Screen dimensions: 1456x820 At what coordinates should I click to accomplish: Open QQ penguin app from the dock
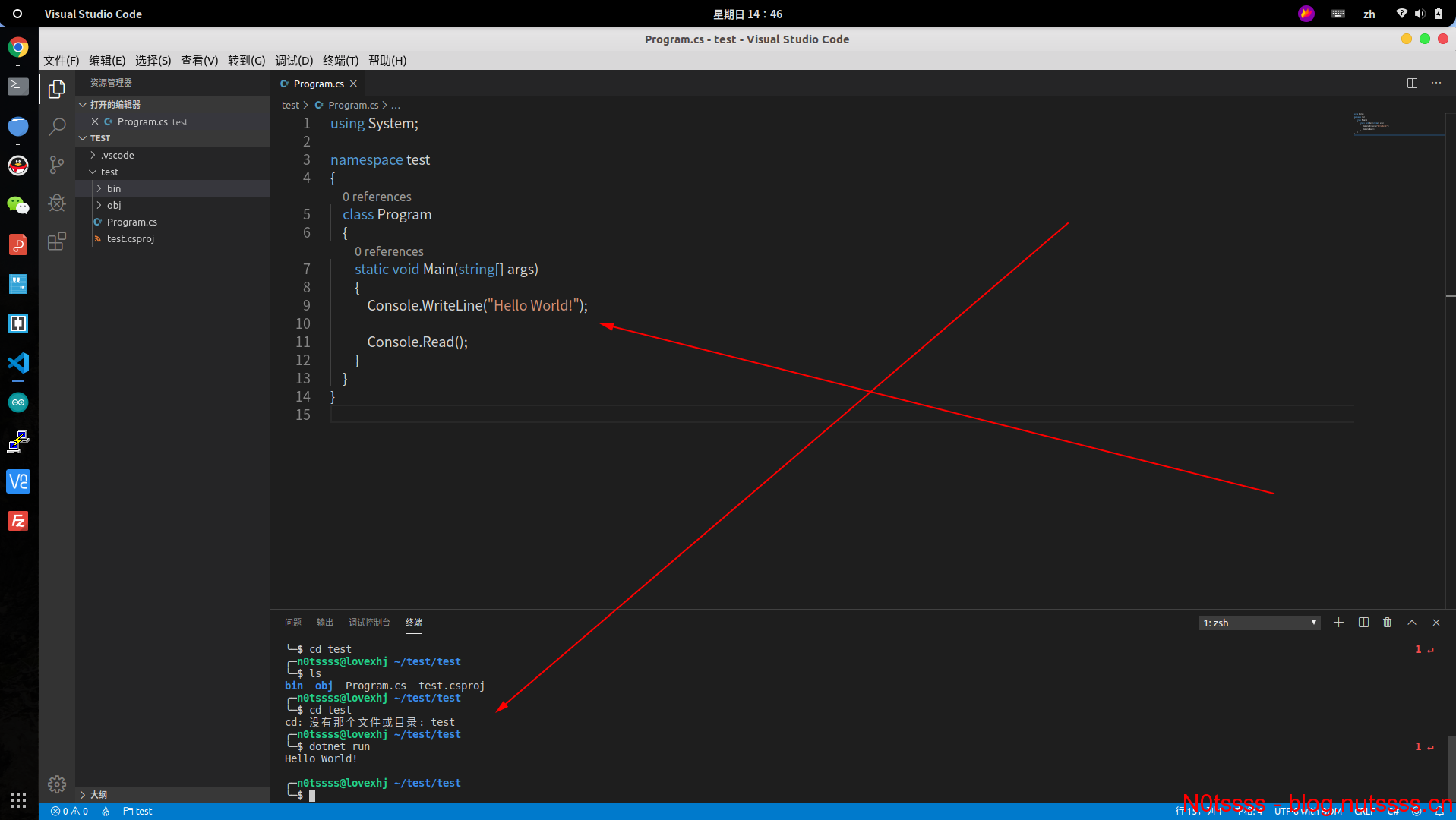[x=18, y=166]
